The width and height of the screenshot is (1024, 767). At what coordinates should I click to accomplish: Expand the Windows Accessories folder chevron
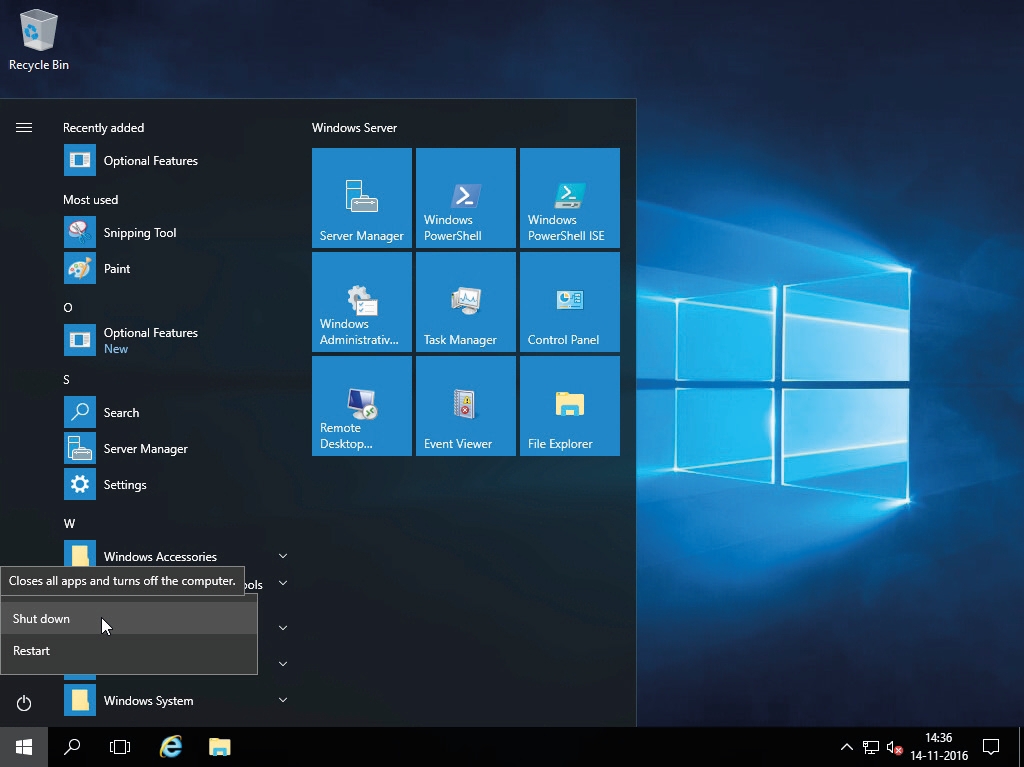click(x=283, y=556)
